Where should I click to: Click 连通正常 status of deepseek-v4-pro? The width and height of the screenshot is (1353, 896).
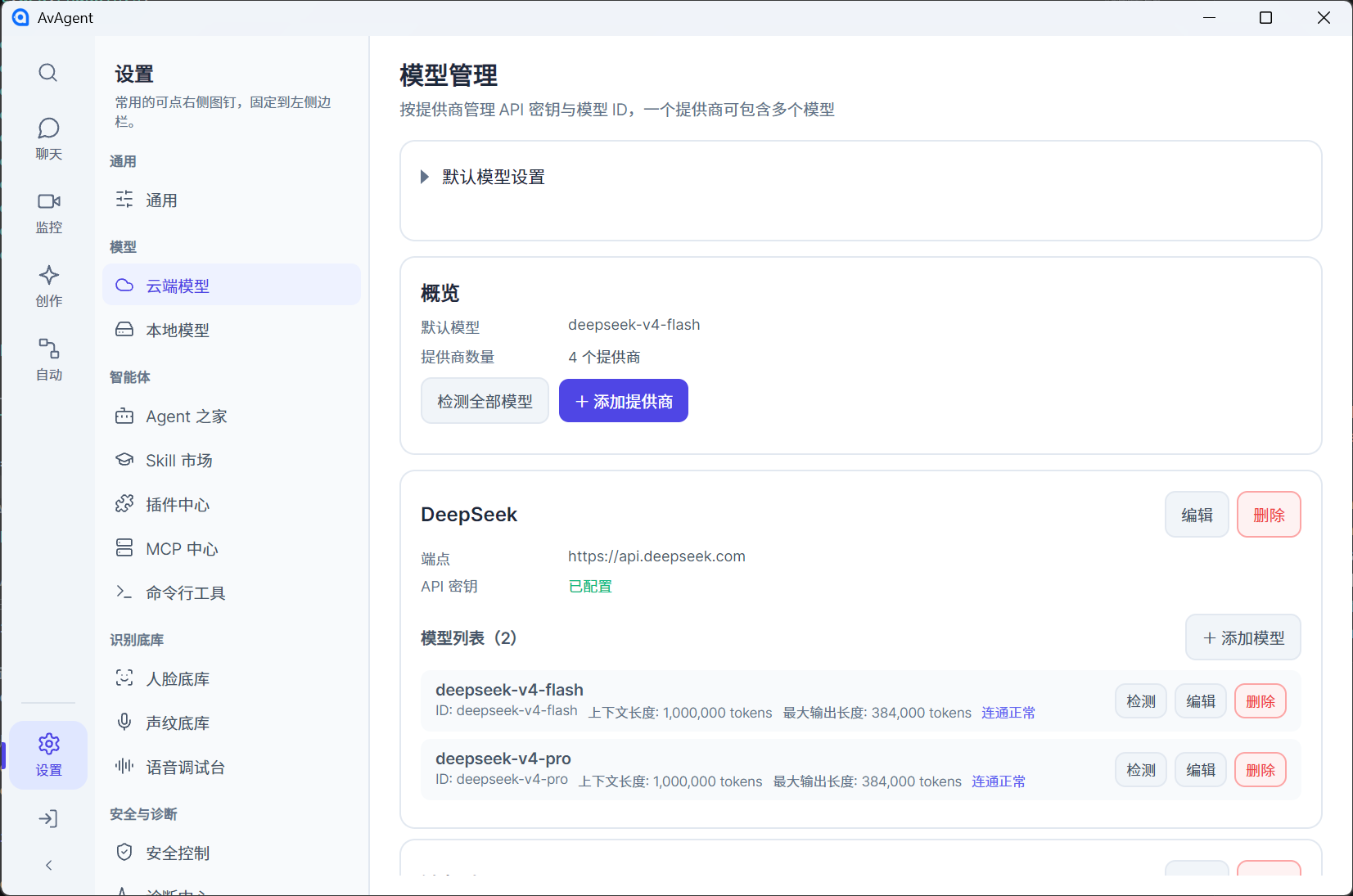(x=999, y=781)
